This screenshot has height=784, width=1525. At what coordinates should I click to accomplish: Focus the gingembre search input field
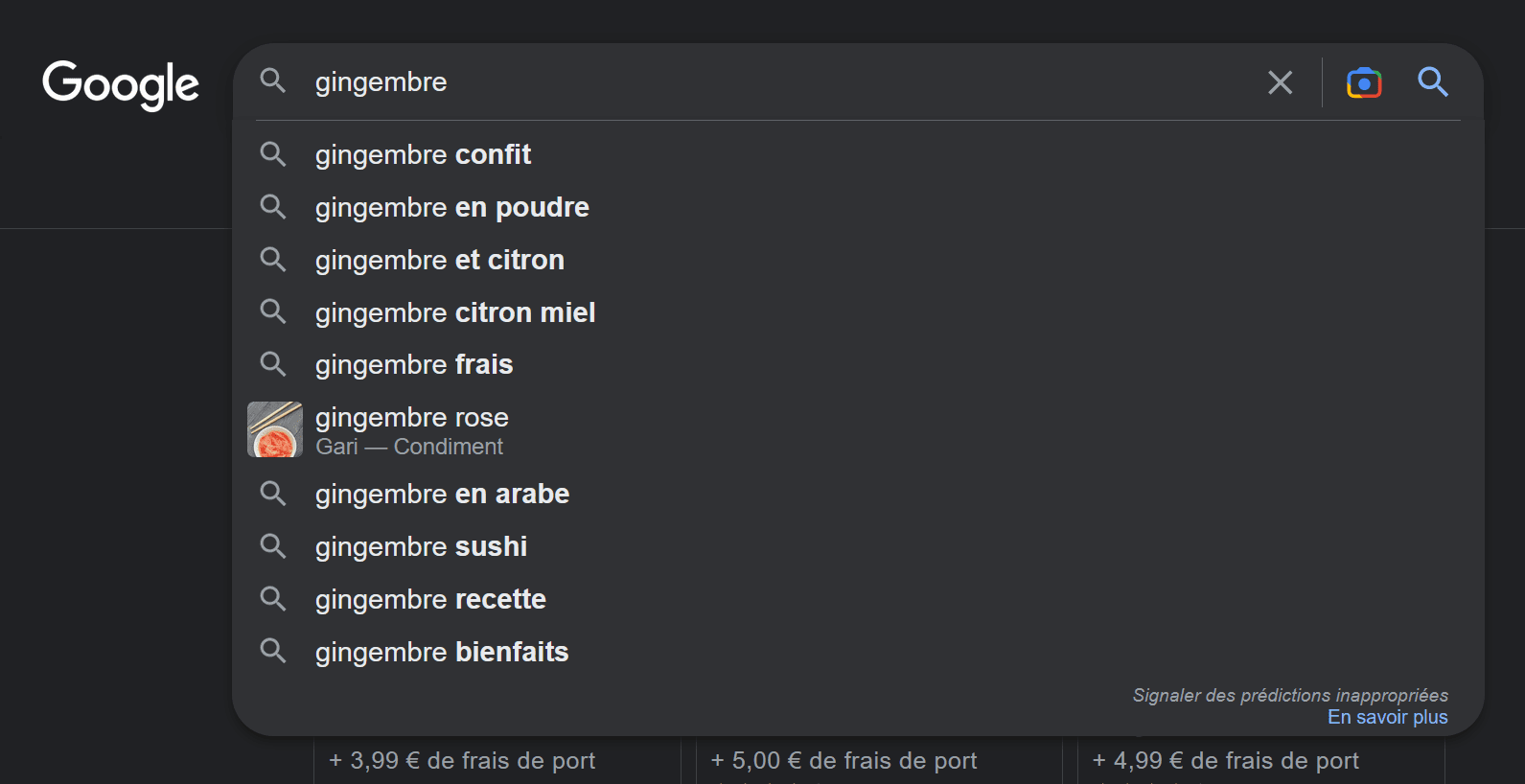(767, 82)
